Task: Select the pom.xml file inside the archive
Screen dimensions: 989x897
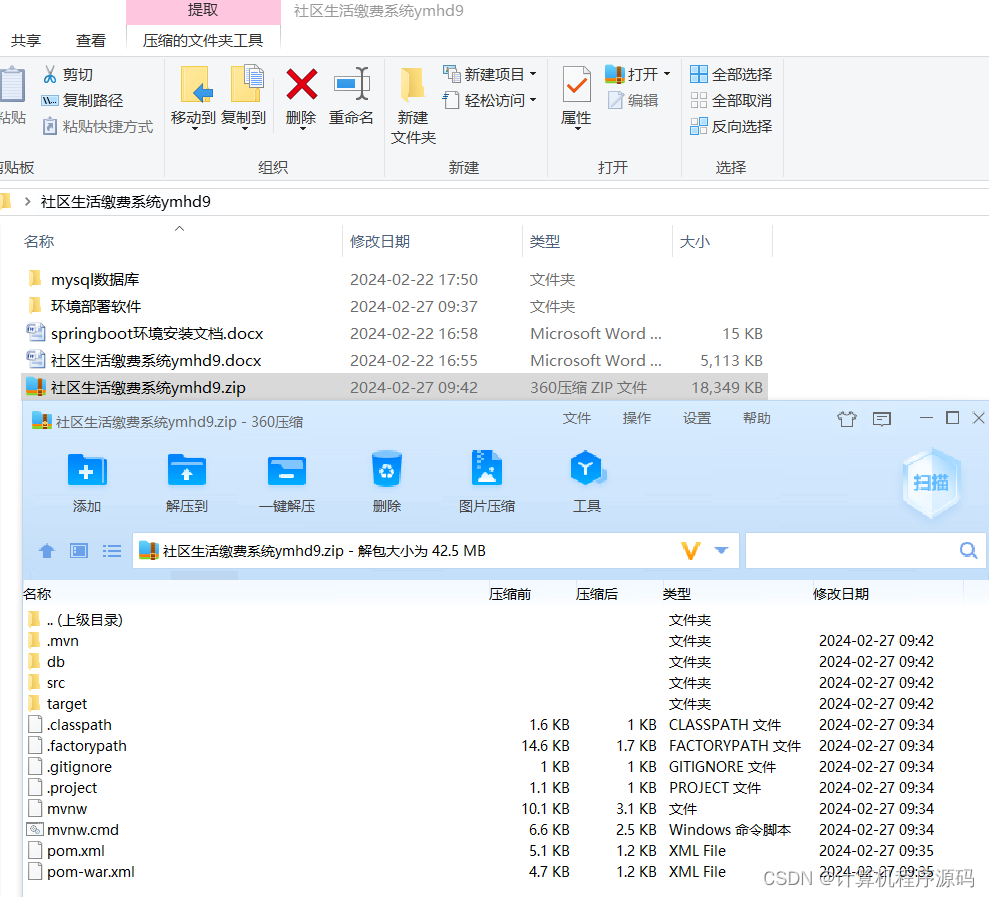Action: pyautogui.click(x=73, y=850)
